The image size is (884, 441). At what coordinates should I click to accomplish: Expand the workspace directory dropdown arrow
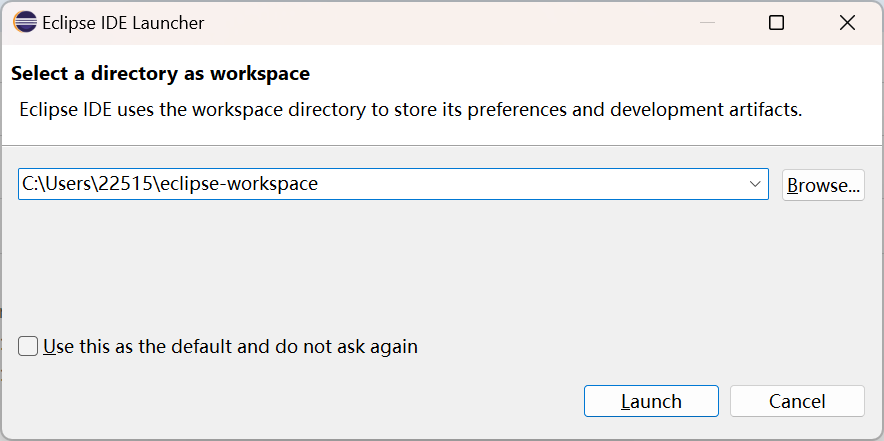coord(755,185)
